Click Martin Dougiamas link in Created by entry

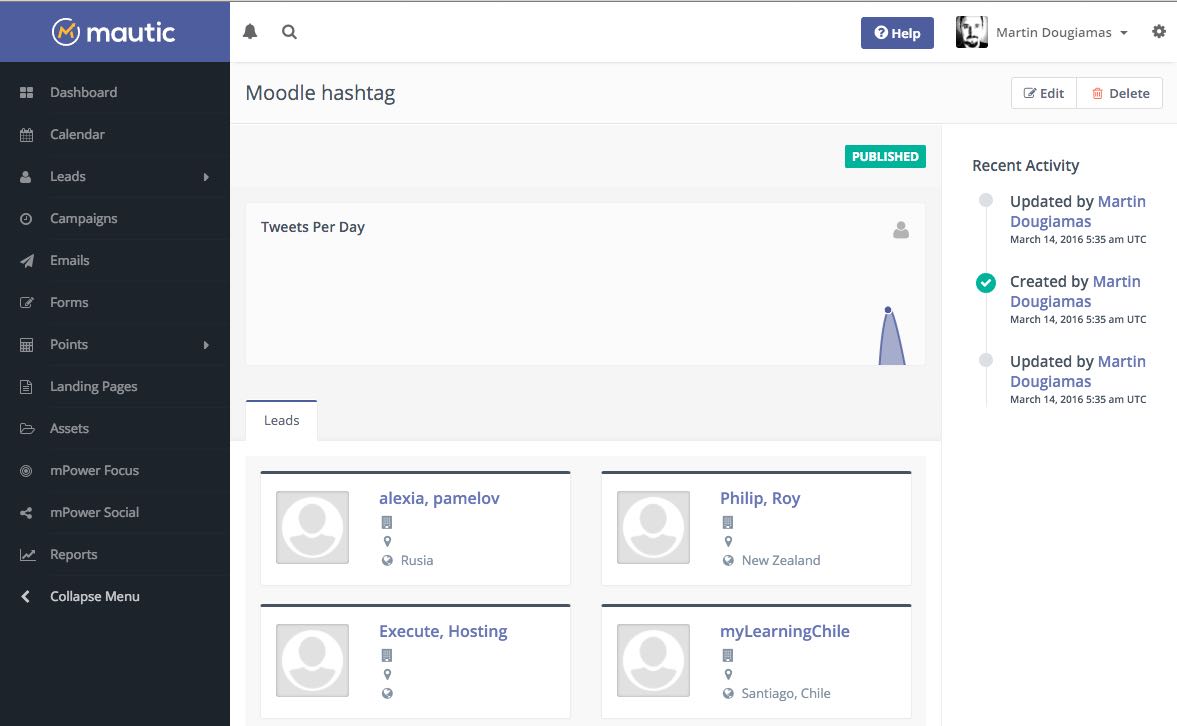point(1075,291)
